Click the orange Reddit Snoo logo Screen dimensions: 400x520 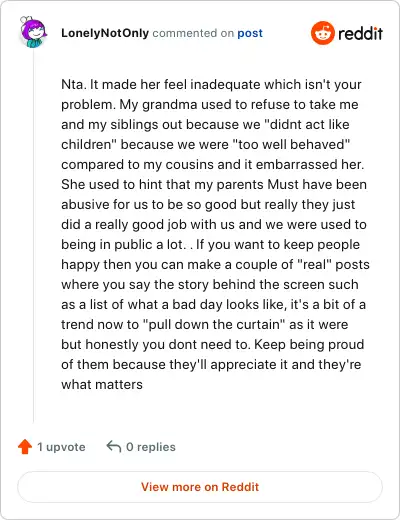pyautogui.click(x=323, y=33)
